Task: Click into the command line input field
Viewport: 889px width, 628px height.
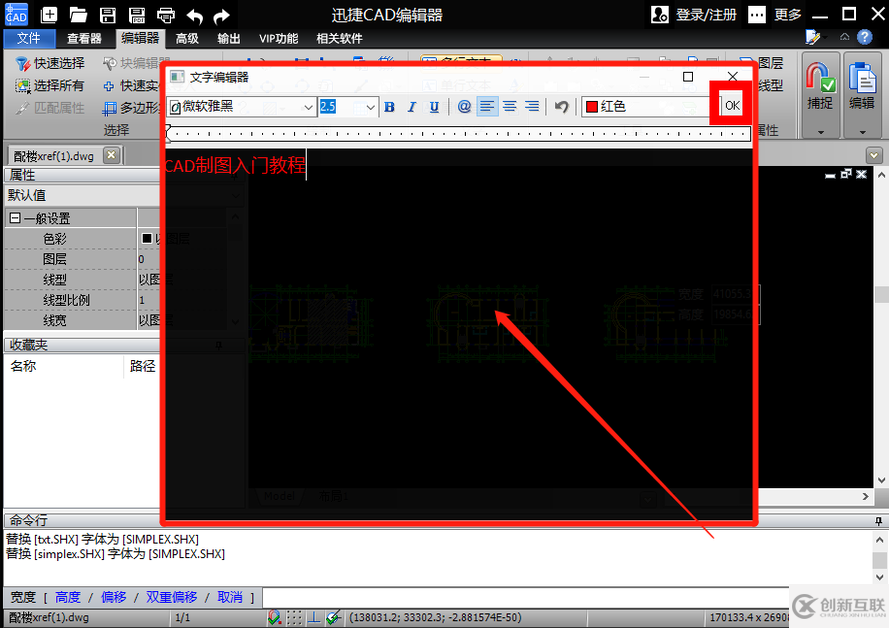Action: [x=525, y=597]
